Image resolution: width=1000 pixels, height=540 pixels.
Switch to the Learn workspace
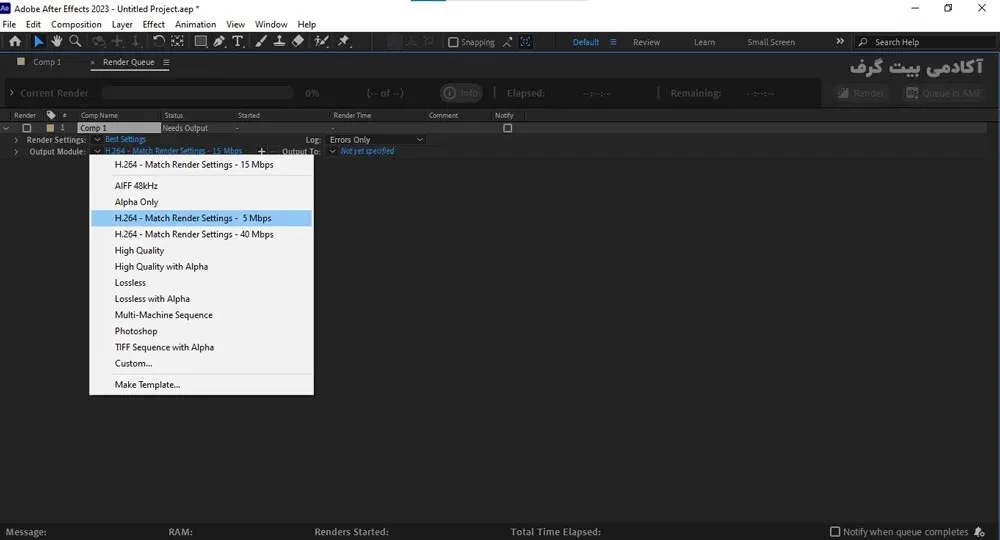[704, 42]
